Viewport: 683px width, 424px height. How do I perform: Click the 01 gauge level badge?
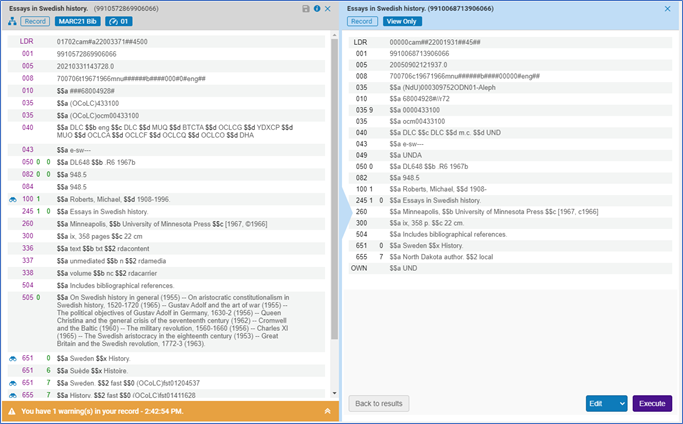pyautogui.click(x=118, y=21)
